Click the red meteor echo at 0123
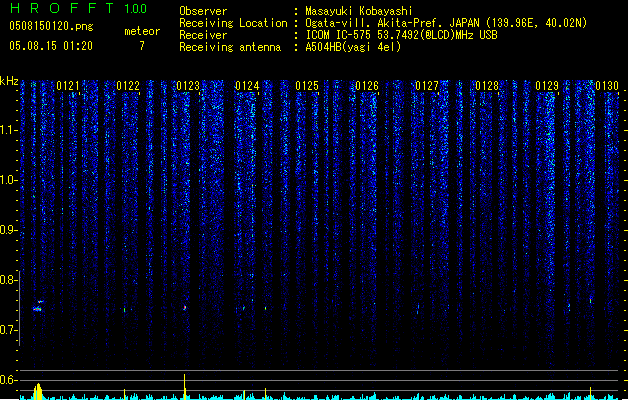This screenshot has height=400, width=629. (x=185, y=308)
